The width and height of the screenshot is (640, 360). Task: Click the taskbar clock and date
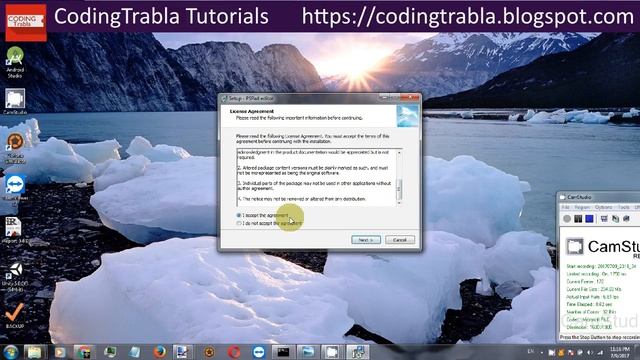(620, 352)
